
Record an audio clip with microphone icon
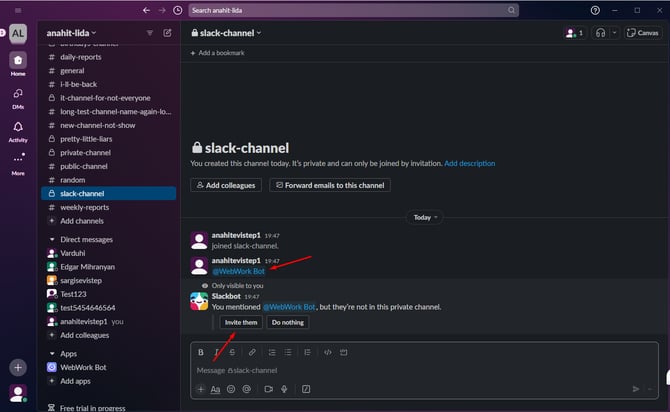[x=284, y=389]
